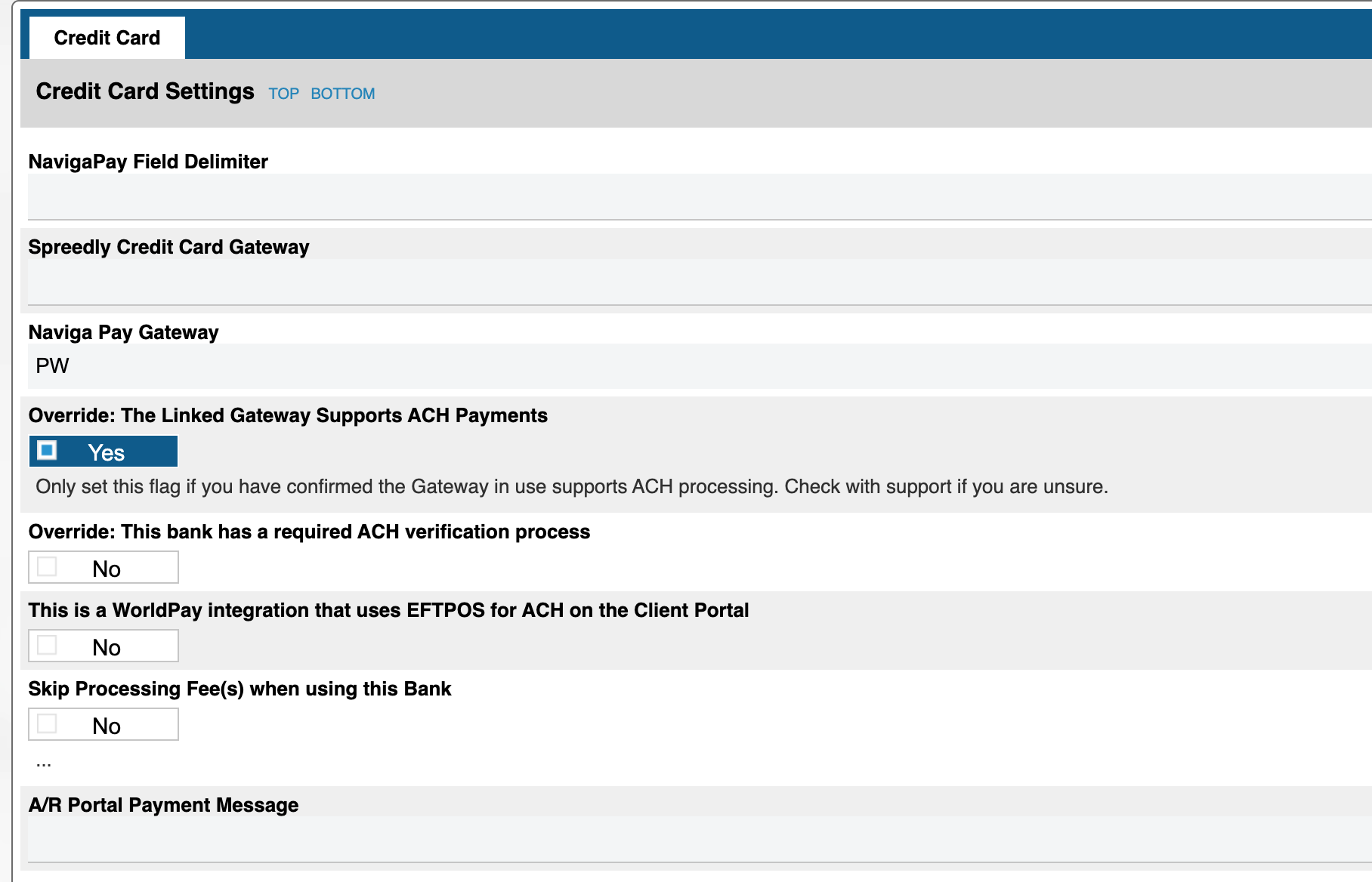
Task: Jump to page TOP link
Action: [x=283, y=94]
